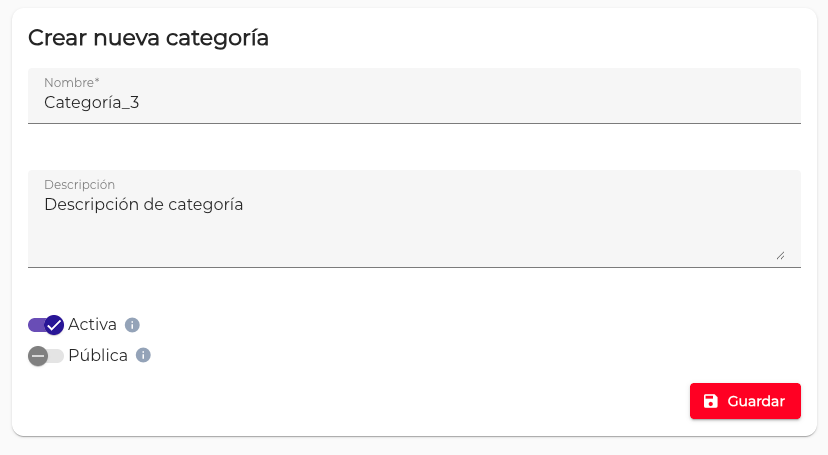Screen dimensions: 828x455
Task: Click the Categoría_3 text in Nombre
Action: click(x=91, y=102)
